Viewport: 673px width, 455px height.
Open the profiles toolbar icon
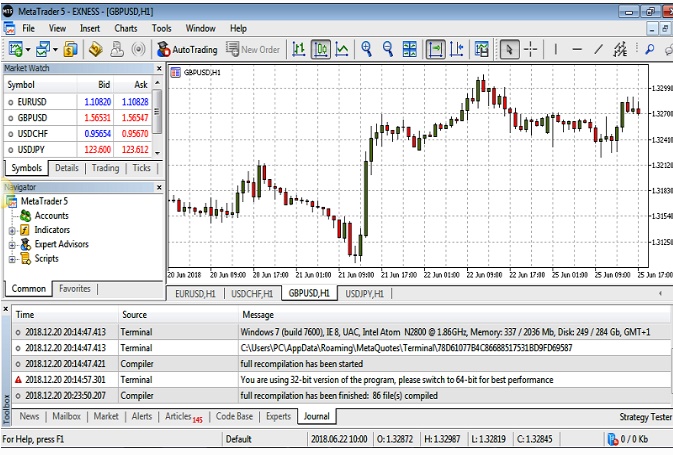(x=43, y=49)
